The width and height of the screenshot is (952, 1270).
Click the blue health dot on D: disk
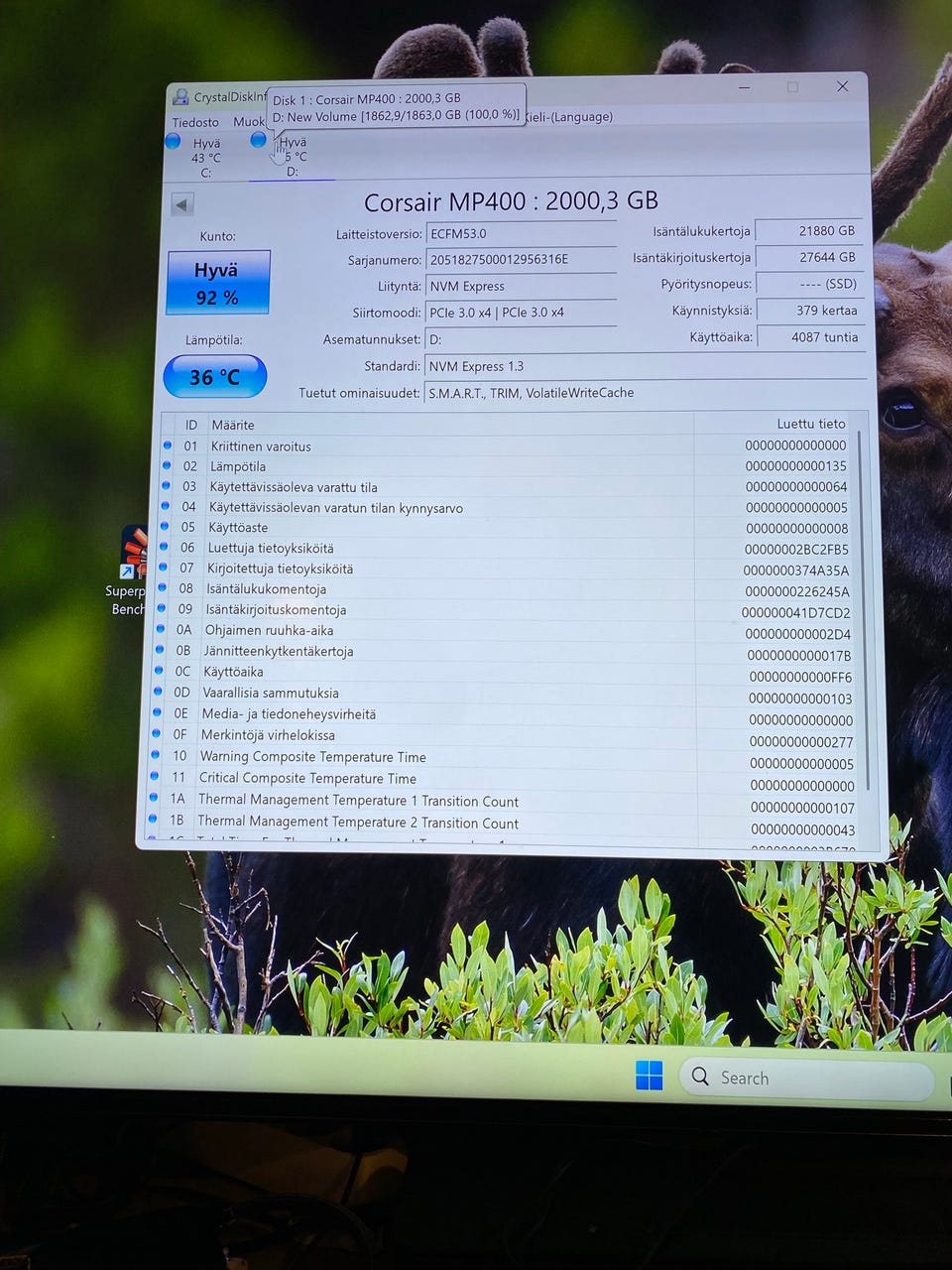259,140
